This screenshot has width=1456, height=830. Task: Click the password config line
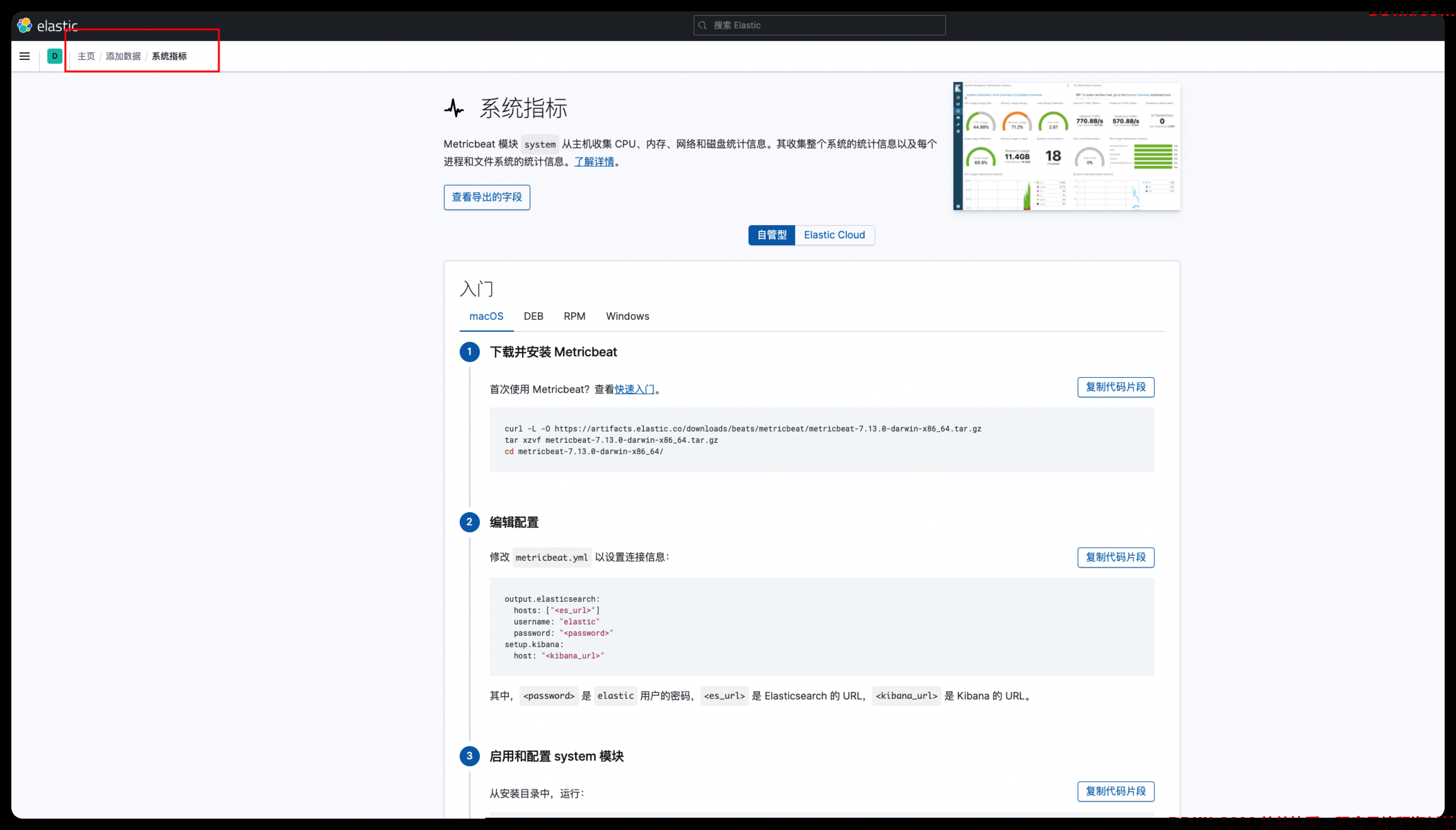tap(563, 633)
